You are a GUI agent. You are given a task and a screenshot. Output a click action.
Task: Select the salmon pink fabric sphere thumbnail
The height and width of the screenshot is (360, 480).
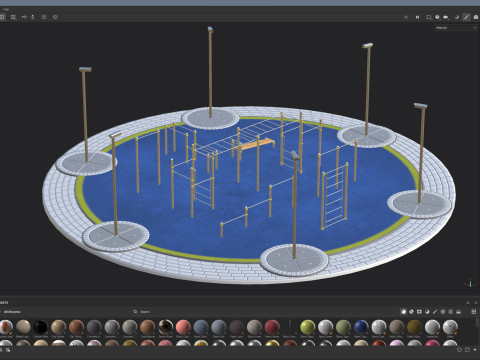183,327
